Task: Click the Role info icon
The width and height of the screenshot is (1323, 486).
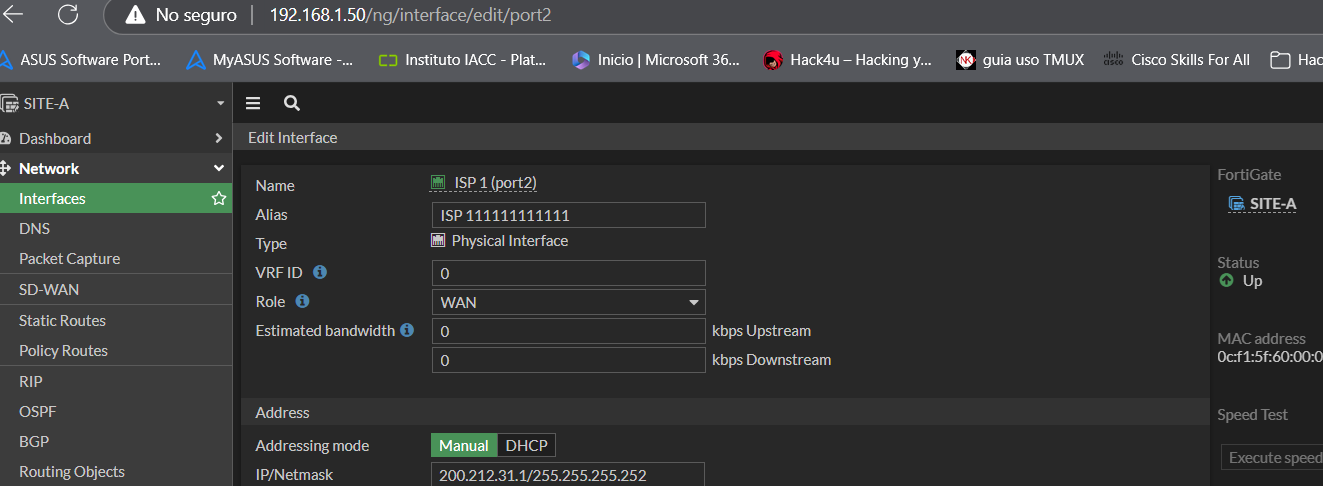Action: point(303,301)
